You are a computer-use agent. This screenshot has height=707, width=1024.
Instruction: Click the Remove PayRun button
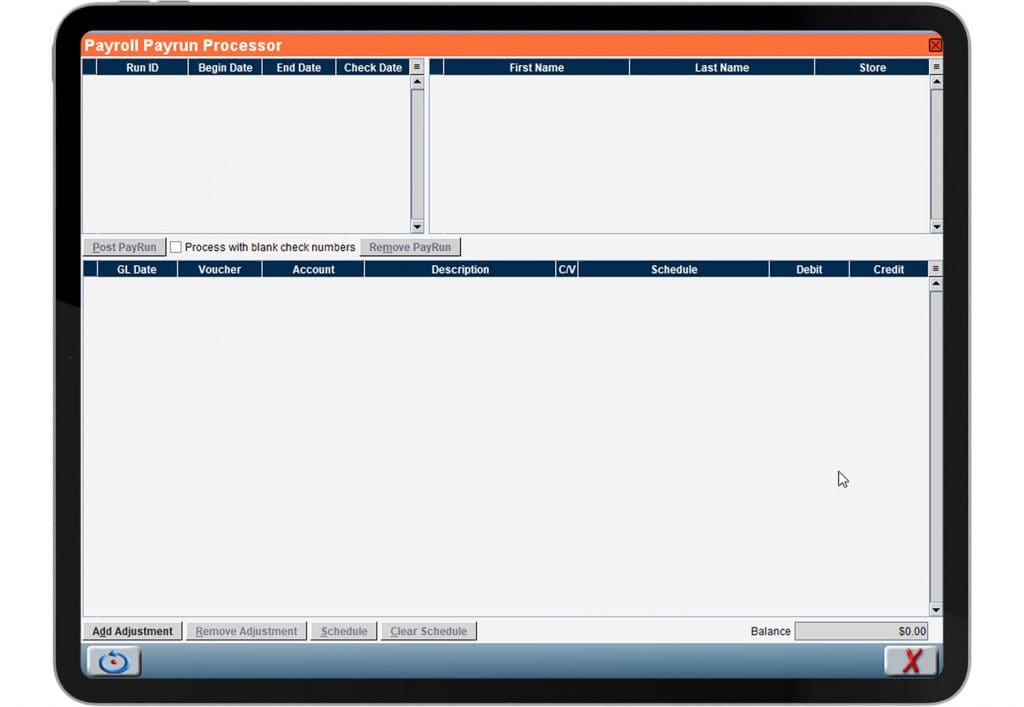pos(410,246)
